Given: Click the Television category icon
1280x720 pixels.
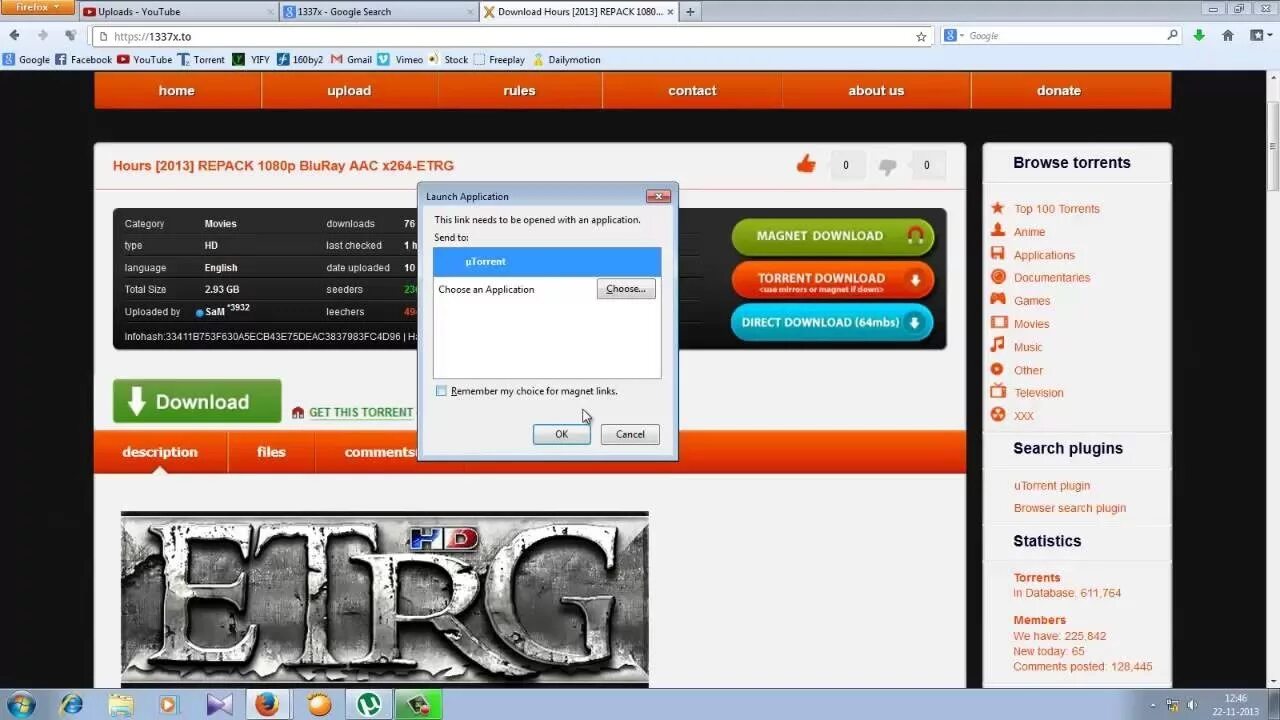Looking at the screenshot, I should click(997, 392).
